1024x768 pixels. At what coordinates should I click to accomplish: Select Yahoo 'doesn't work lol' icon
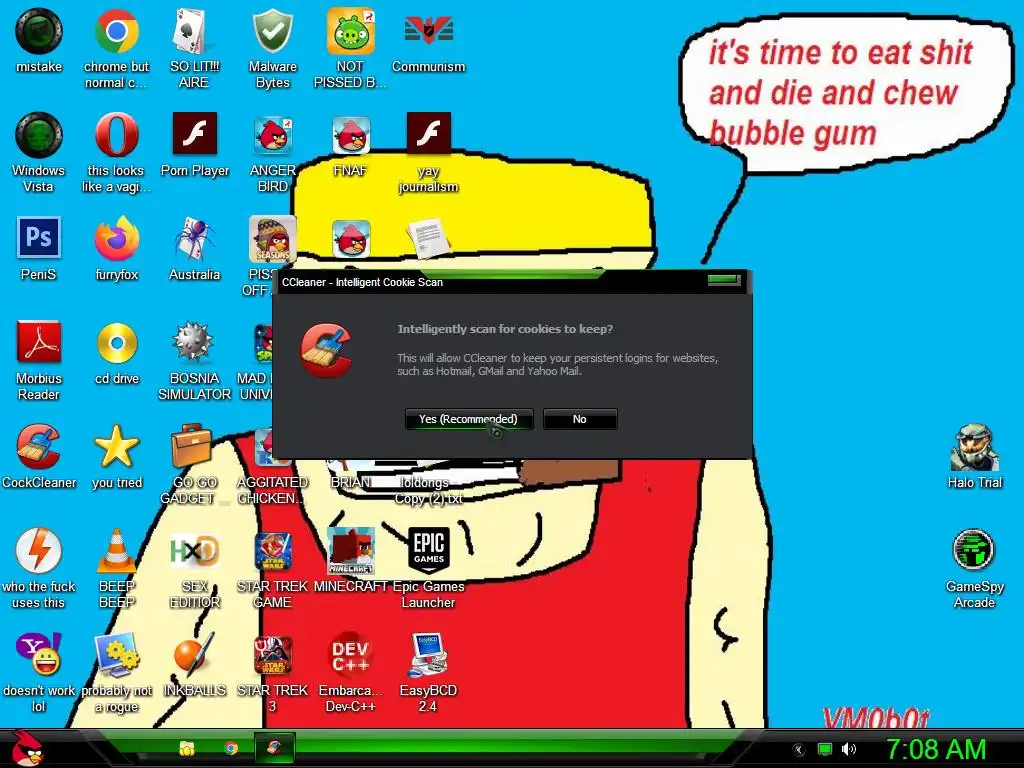point(39,672)
